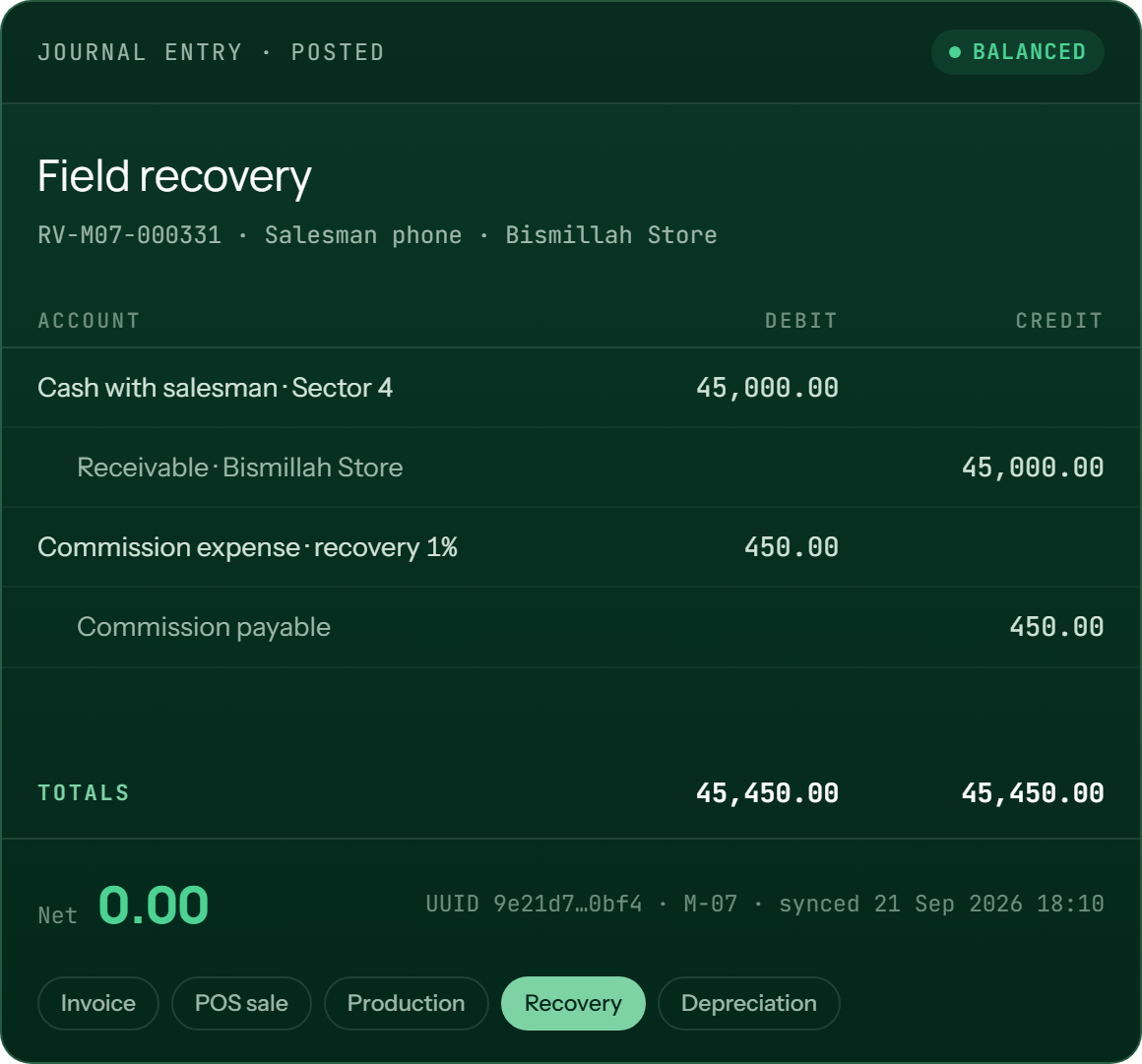
Task: Click the total debit amount 45,450.00
Action: pos(767,793)
